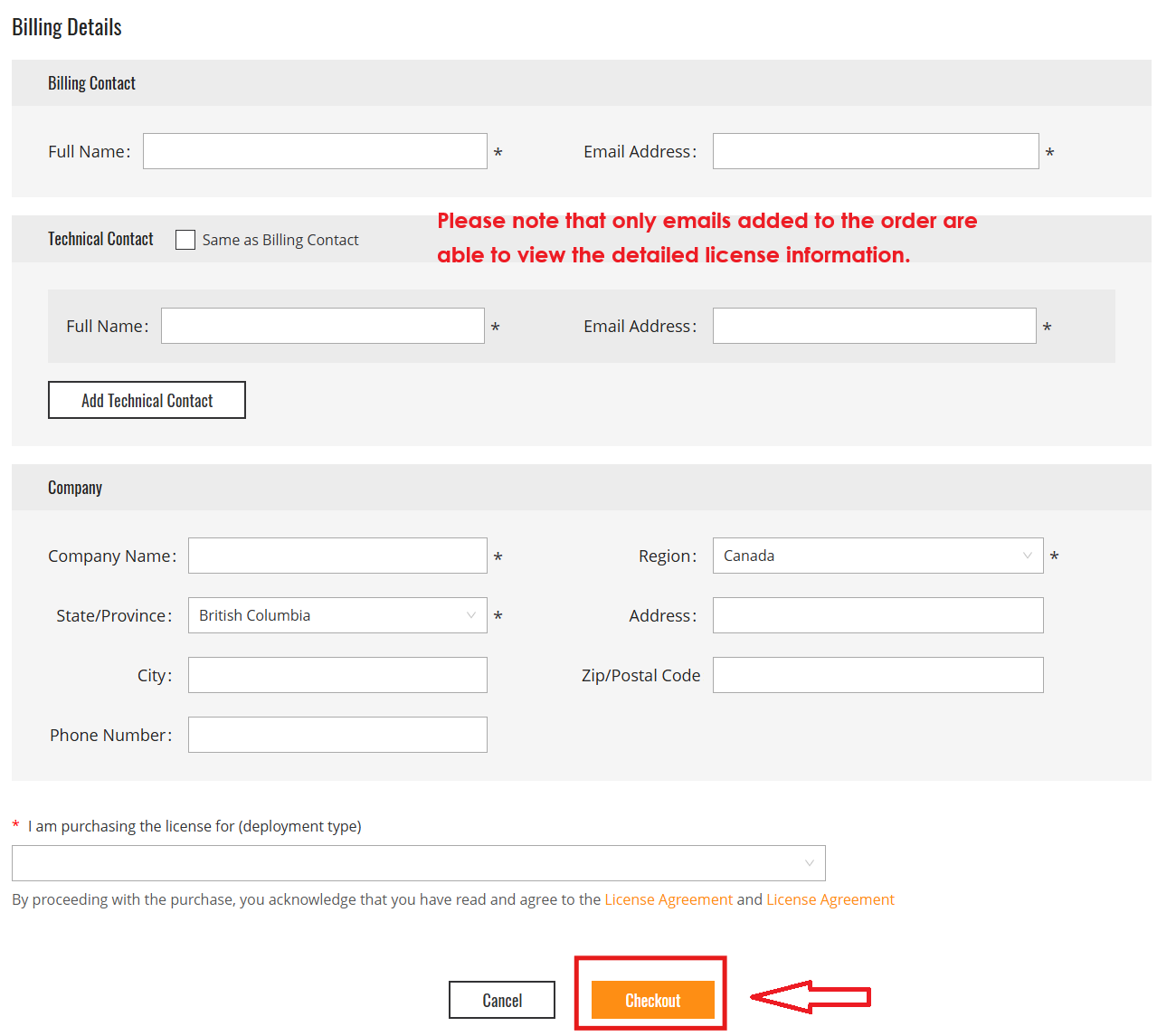Click the Billing Contact Email Address field
1157x1036 pixels.
pyautogui.click(x=874, y=150)
